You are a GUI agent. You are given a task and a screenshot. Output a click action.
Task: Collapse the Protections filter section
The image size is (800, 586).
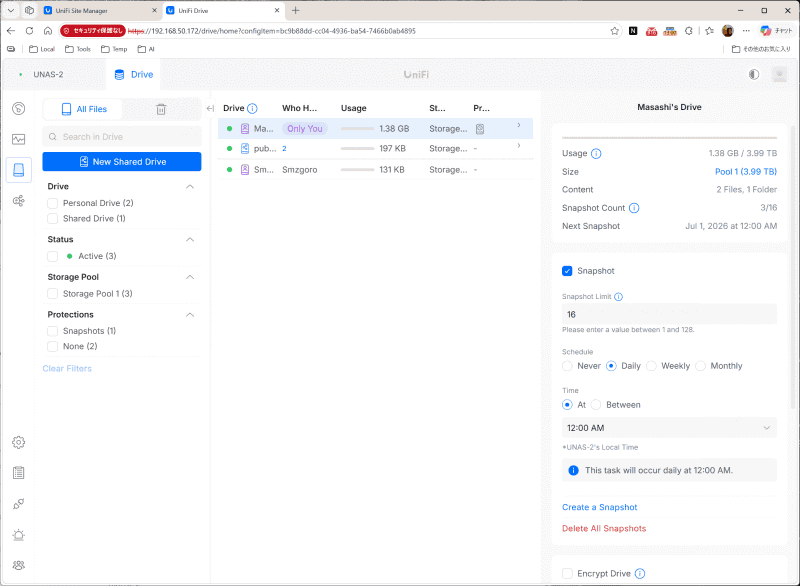click(x=190, y=315)
